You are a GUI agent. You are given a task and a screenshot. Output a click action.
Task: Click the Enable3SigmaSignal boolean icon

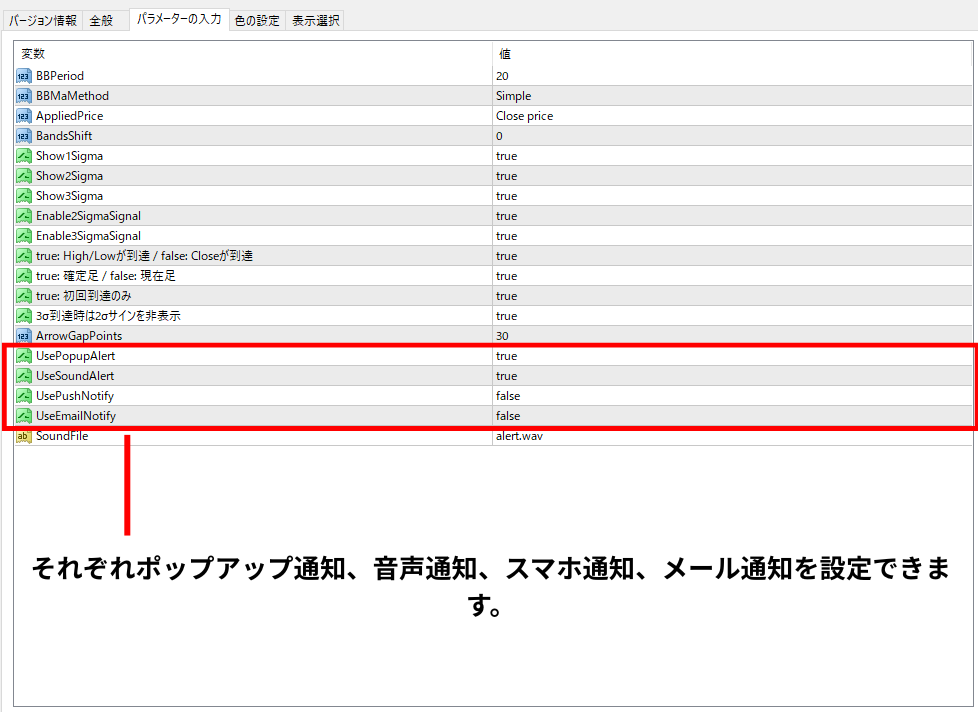(24, 236)
